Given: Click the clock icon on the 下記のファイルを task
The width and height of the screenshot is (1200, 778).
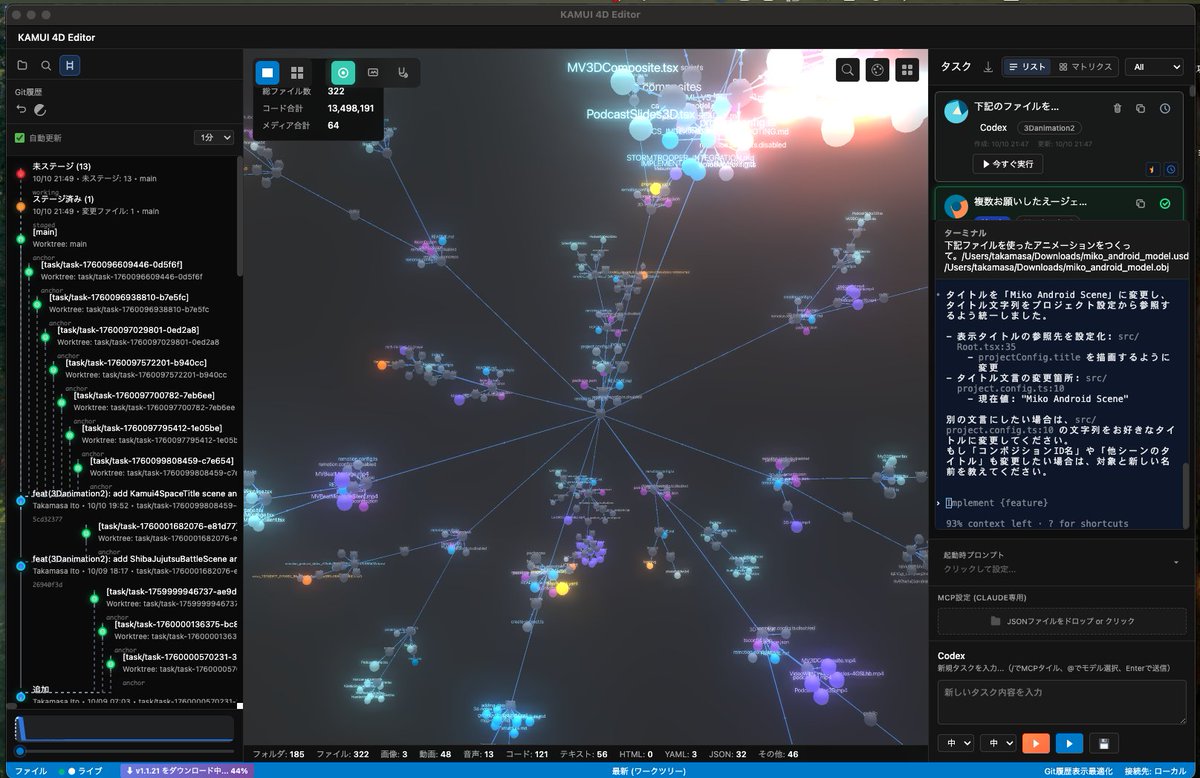Looking at the screenshot, I should coord(1165,108).
